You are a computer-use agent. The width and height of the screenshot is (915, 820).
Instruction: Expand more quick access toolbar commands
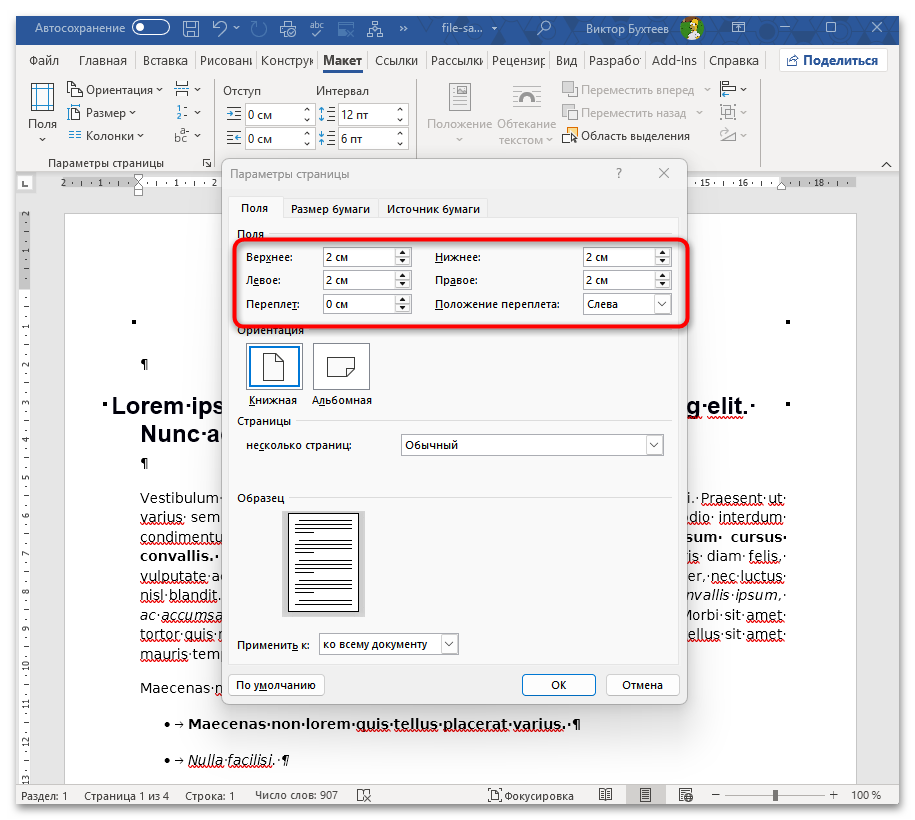coord(403,28)
